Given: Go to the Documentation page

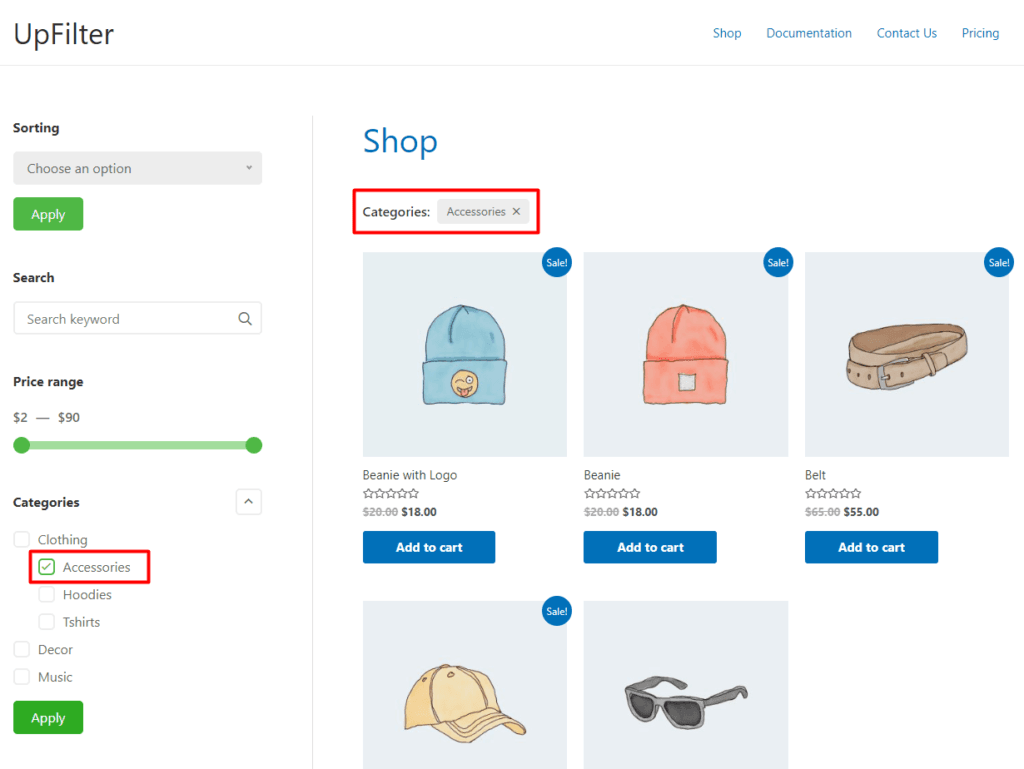Looking at the screenshot, I should click(808, 33).
